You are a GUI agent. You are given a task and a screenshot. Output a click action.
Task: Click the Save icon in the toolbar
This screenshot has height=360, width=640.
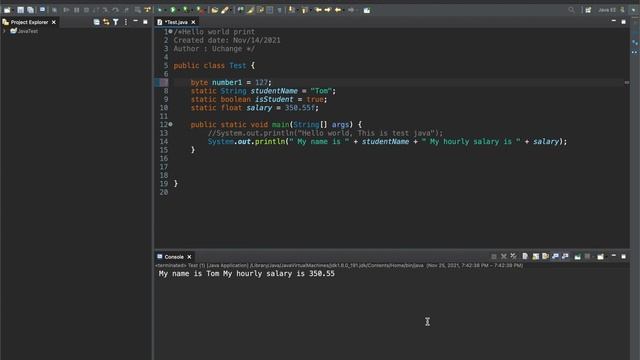[x=20, y=10]
